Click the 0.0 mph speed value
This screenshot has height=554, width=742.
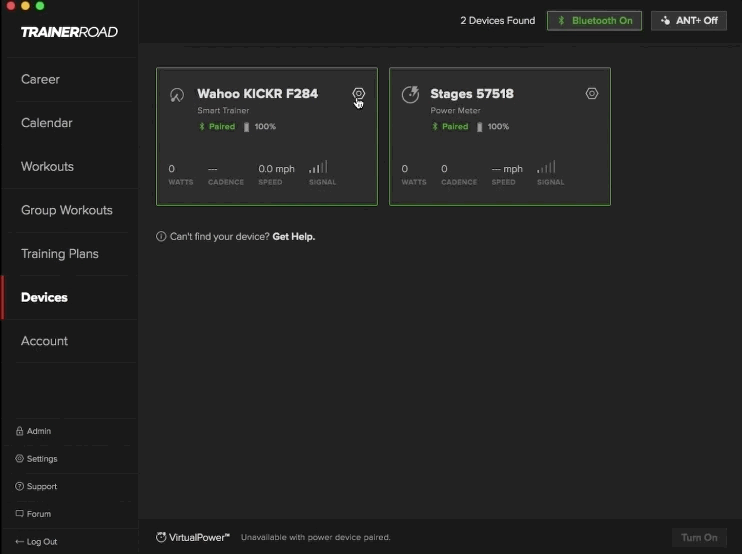[x=276, y=169]
